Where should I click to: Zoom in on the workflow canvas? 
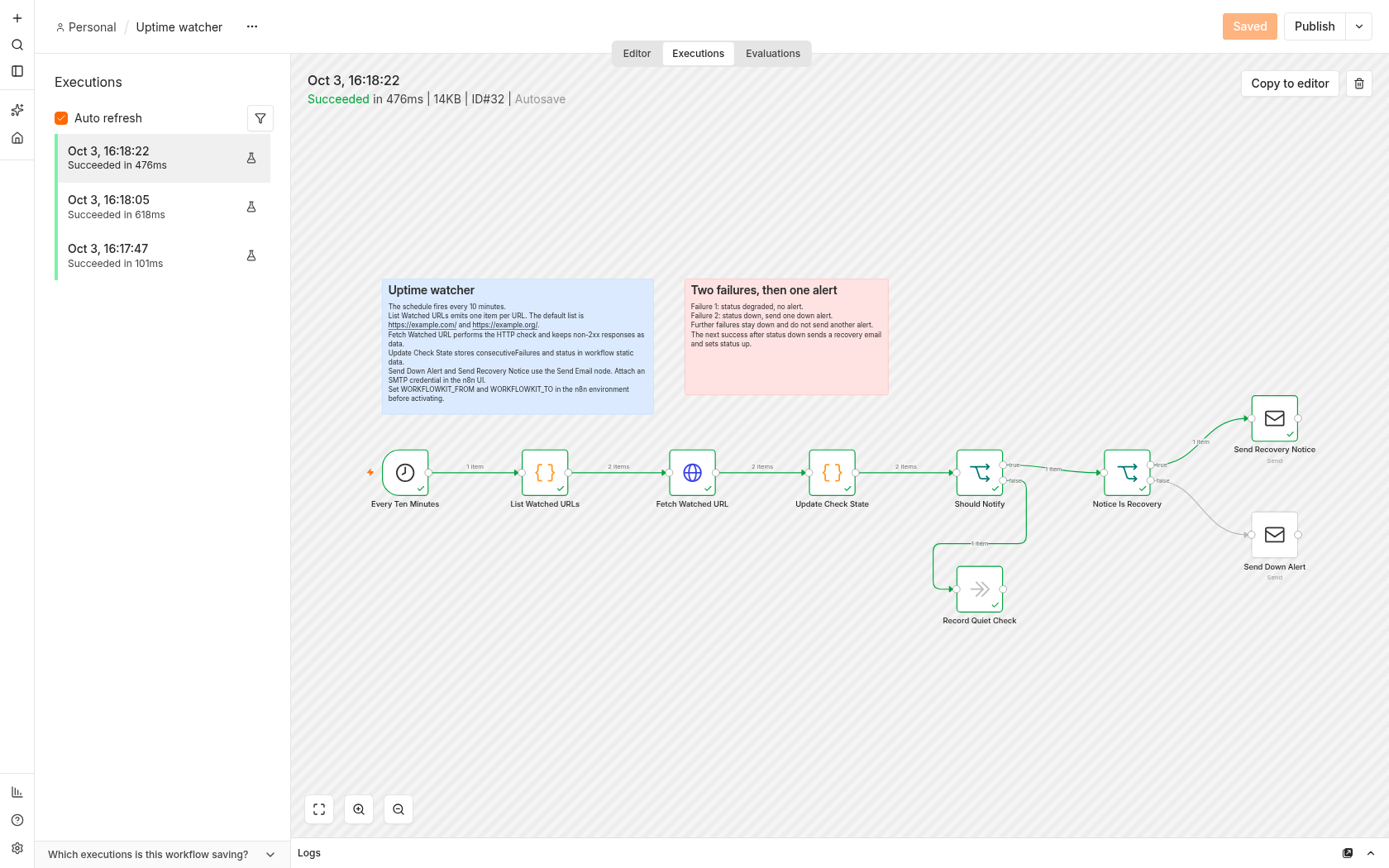[x=359, y=809]
